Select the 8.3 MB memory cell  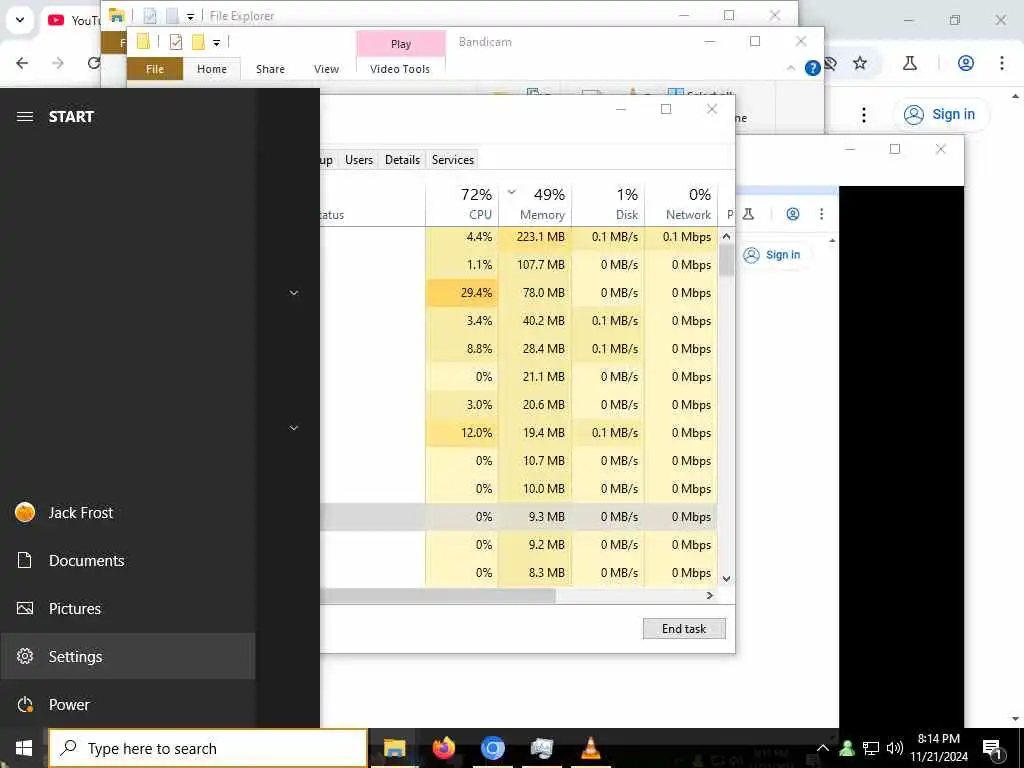536,573
